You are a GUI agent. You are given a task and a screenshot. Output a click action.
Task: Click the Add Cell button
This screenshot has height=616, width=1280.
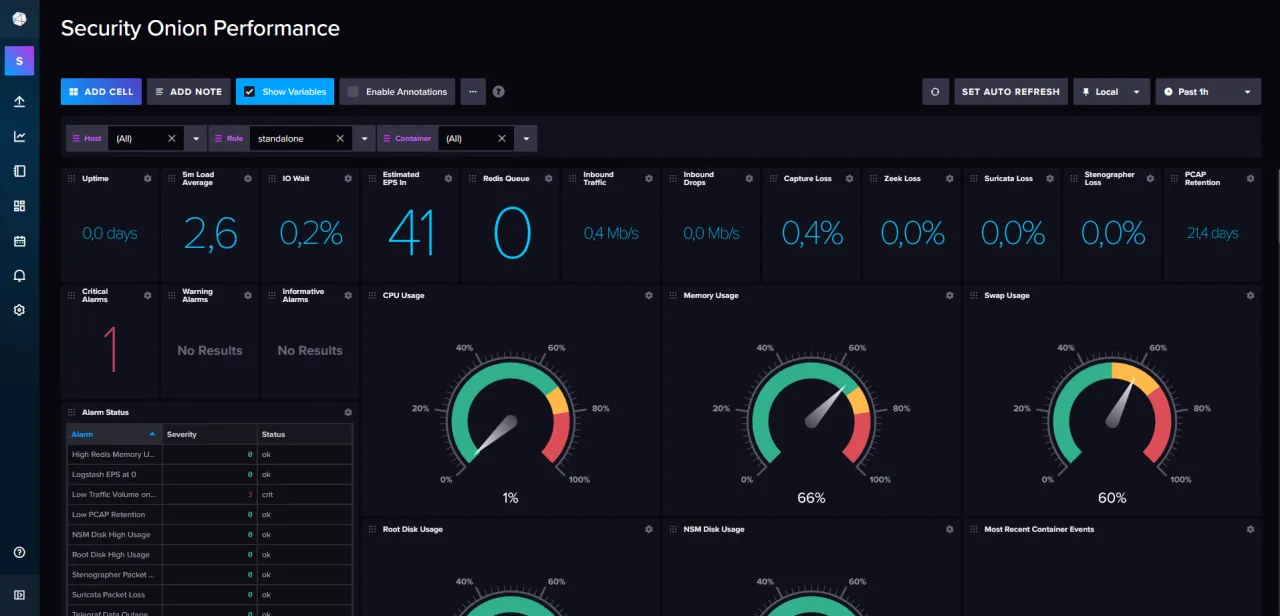point(100,92)
